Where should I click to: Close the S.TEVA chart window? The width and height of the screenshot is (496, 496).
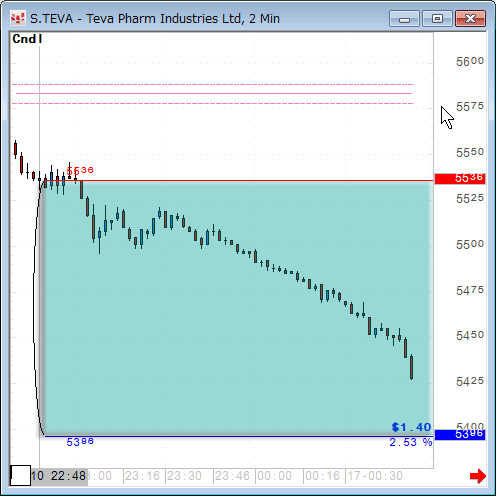470,19
